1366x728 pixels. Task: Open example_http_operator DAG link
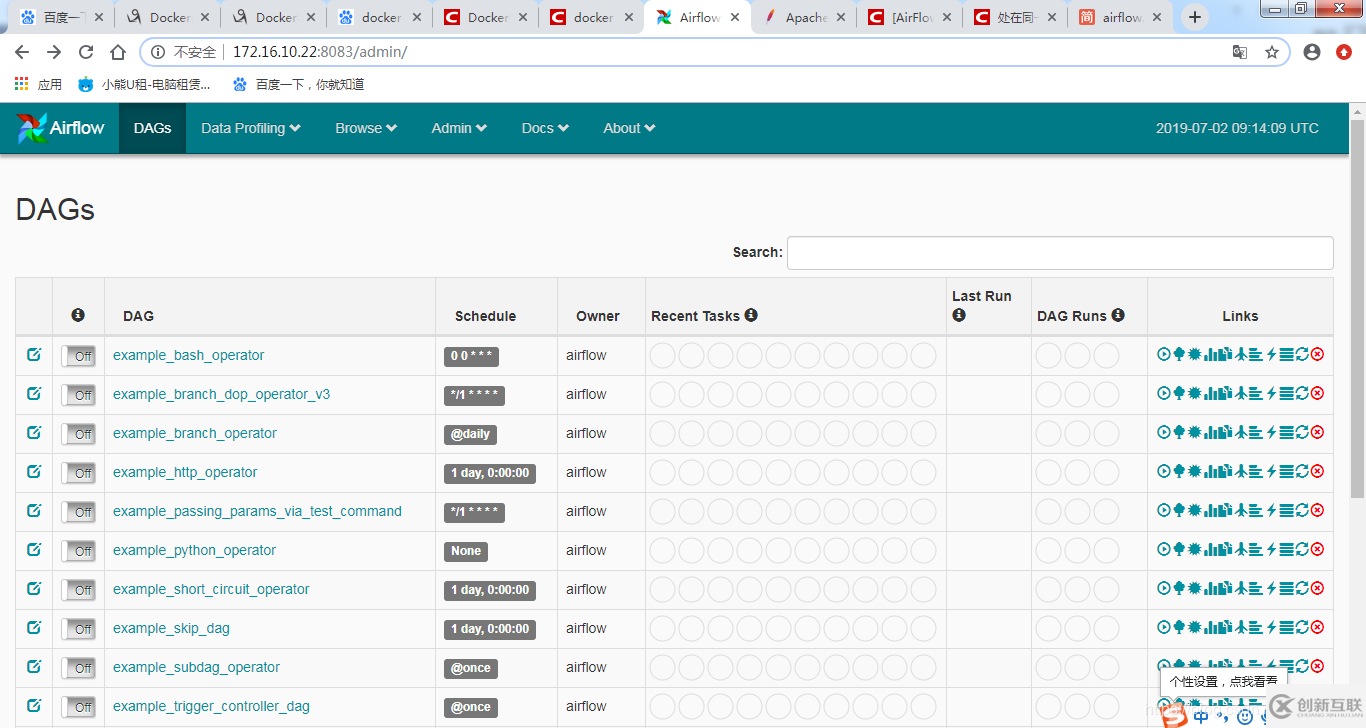(185, 472)
